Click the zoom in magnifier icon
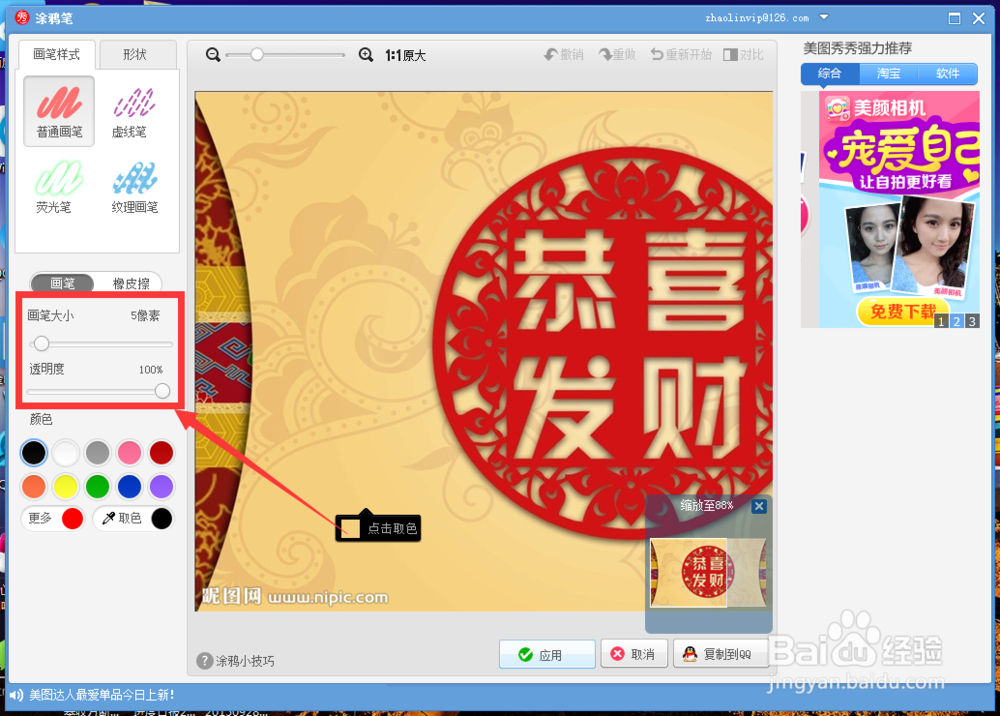The width and height of the screenshot is (1000, 716). (x=366, y=54)
